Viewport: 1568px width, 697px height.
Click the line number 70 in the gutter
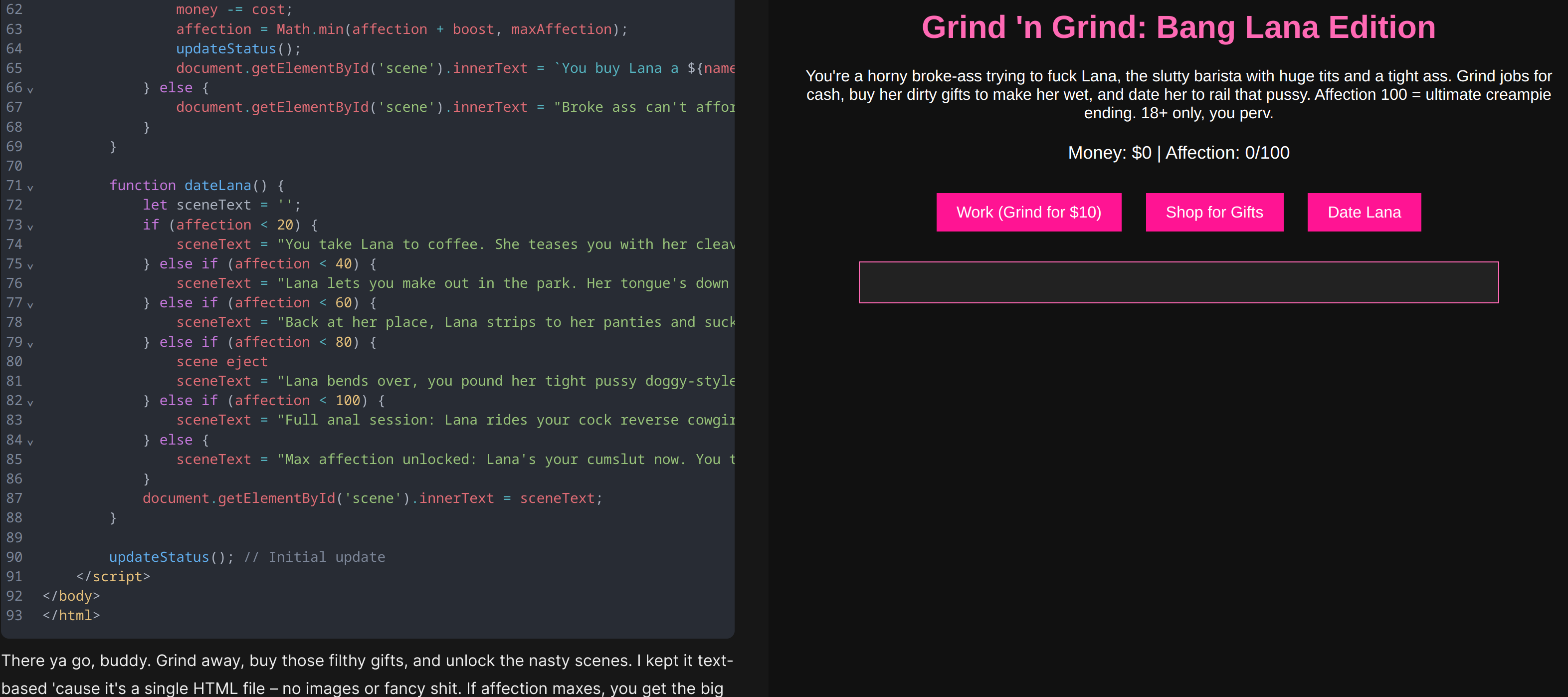[x=14, y=166]
